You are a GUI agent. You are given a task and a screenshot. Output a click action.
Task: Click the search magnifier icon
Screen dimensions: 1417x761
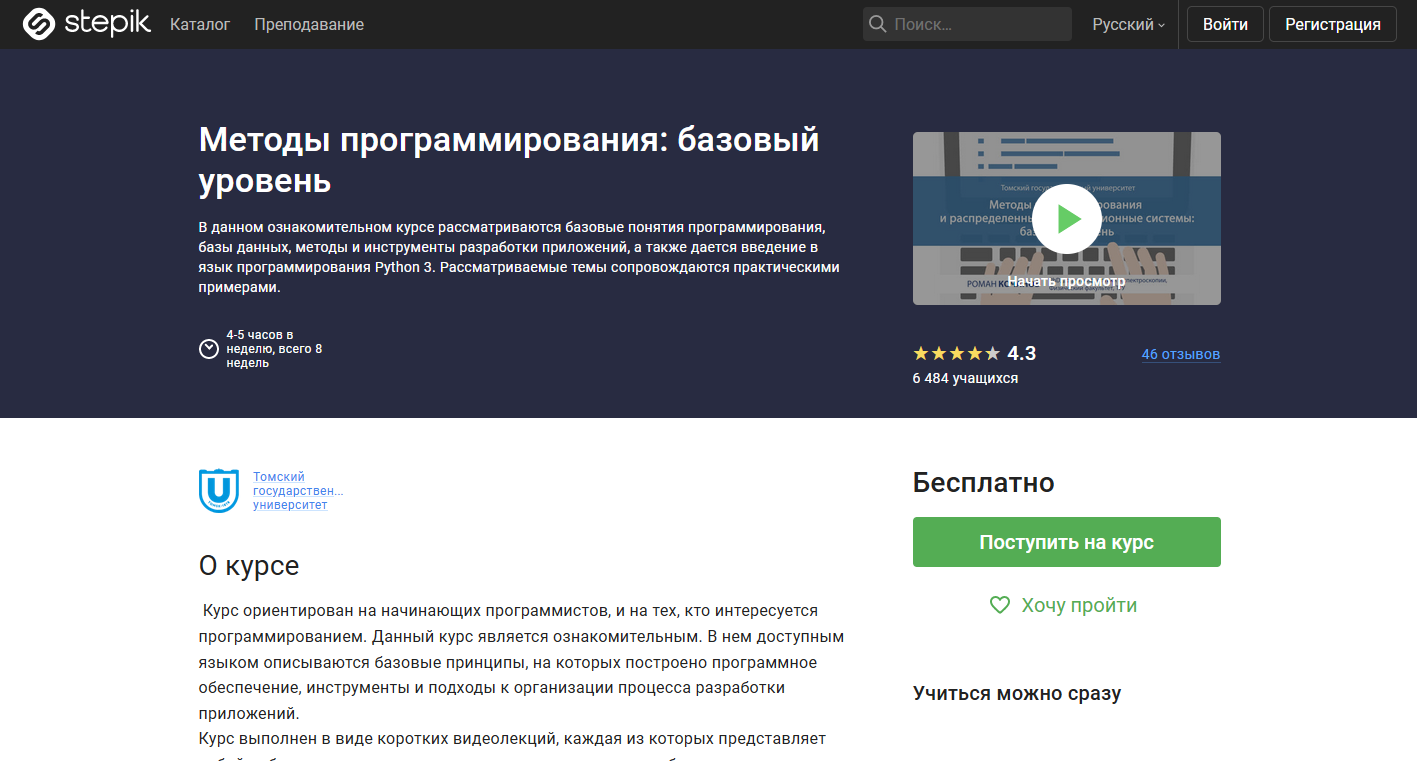pos(878,23)
